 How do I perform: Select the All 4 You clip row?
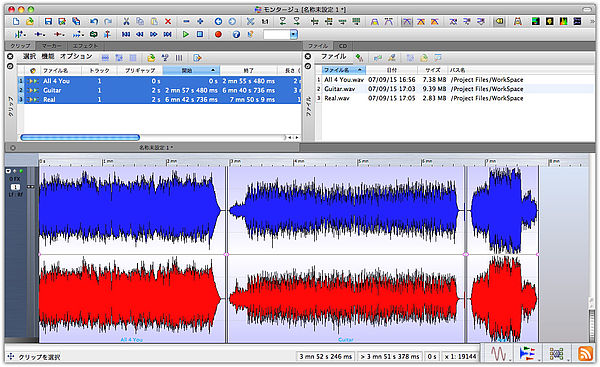[x=160, y=81]
